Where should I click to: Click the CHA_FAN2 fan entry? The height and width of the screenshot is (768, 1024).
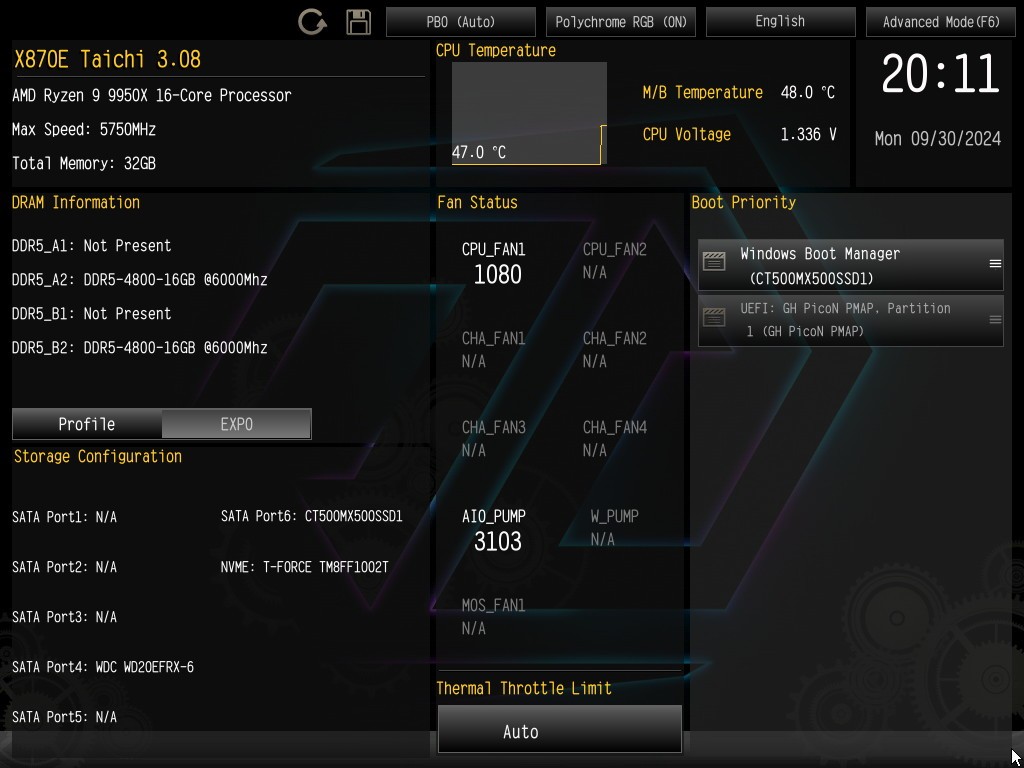pyautogui.click(x=615, y=350)
